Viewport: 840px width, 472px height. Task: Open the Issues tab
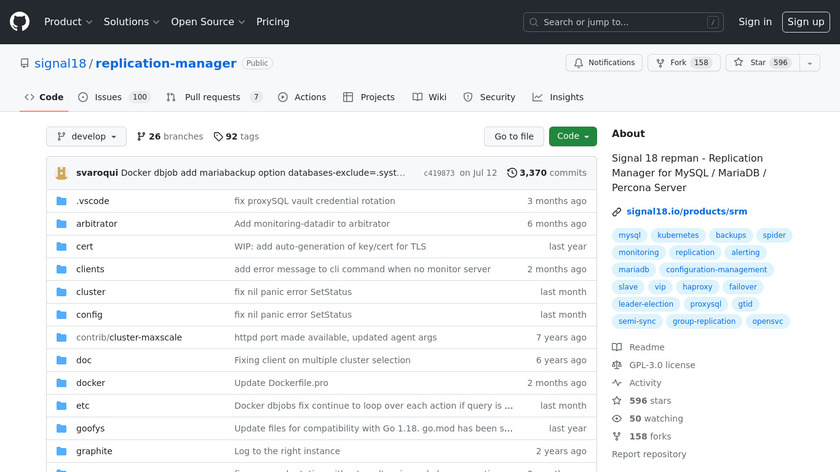tap(114, 97)
